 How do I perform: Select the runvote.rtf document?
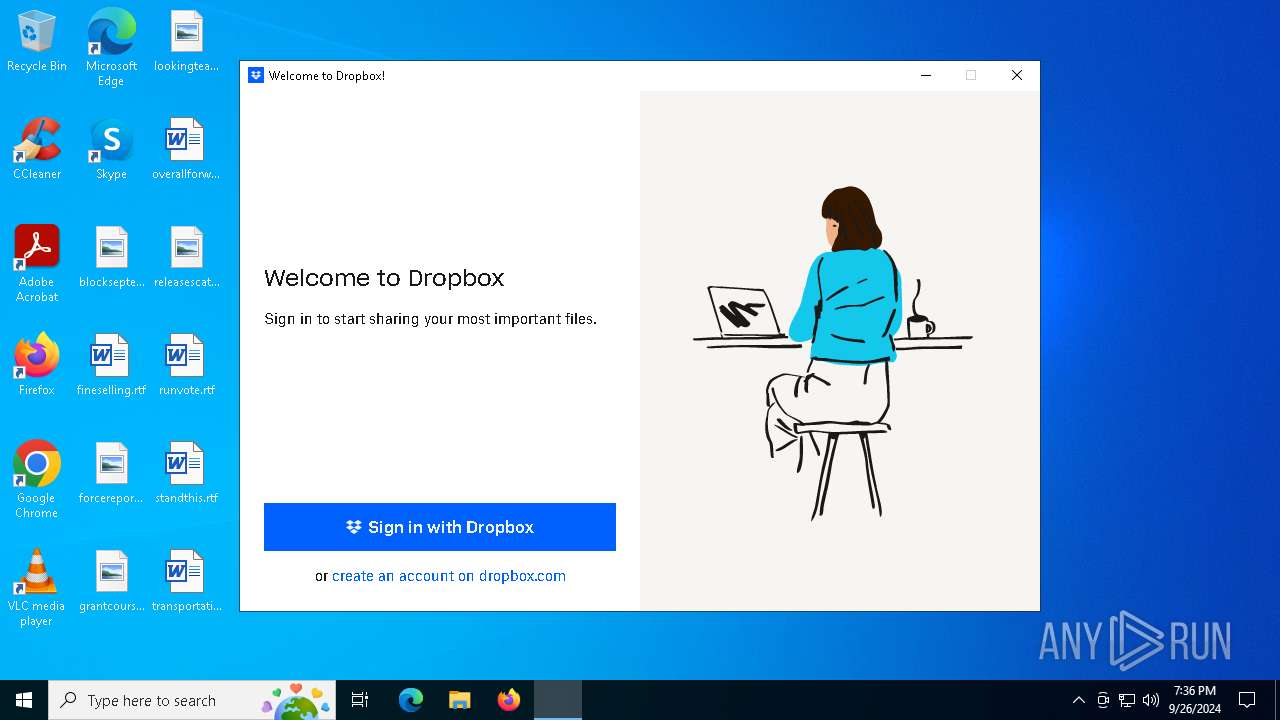pos(186,366)
